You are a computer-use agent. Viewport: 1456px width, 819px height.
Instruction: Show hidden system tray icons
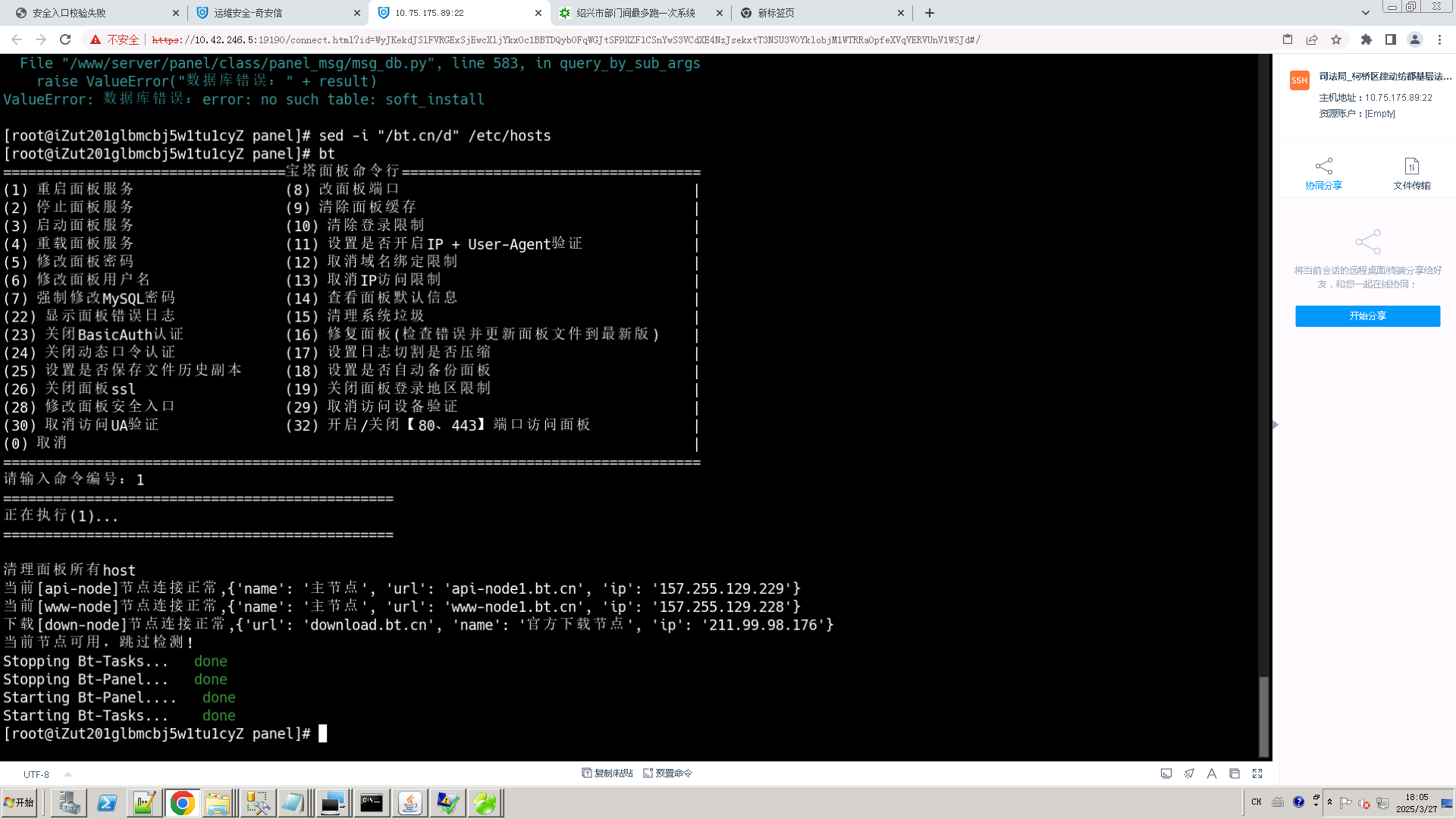point(1329,802)
